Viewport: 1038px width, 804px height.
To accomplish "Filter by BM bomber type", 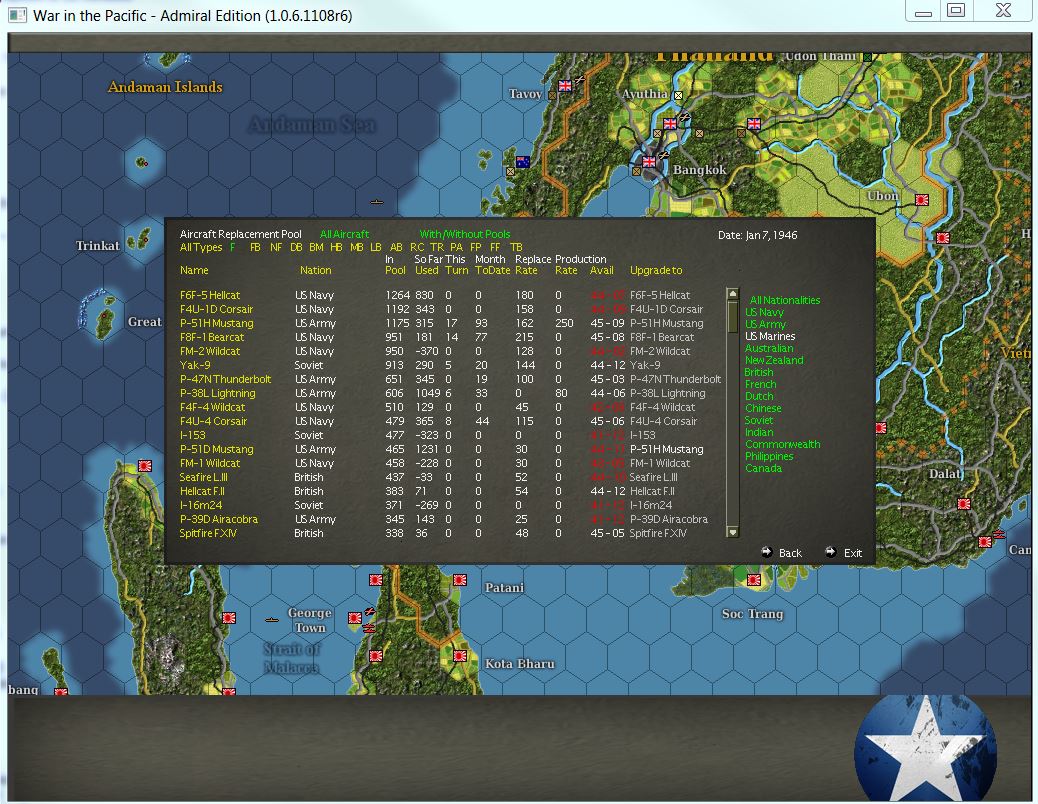I will (x=316, y=247).
